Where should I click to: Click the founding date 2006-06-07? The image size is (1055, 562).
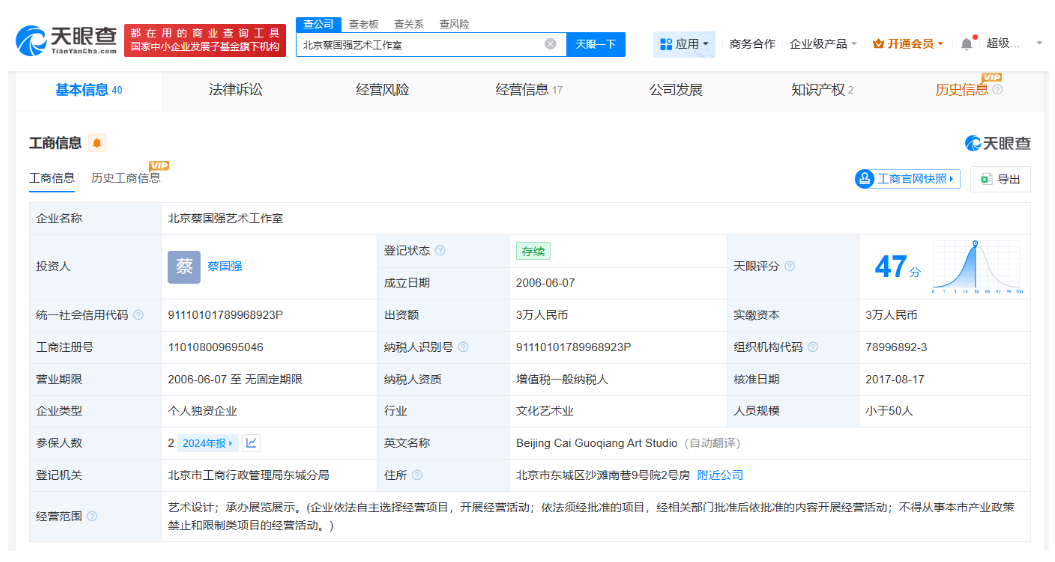pos(546,283)
